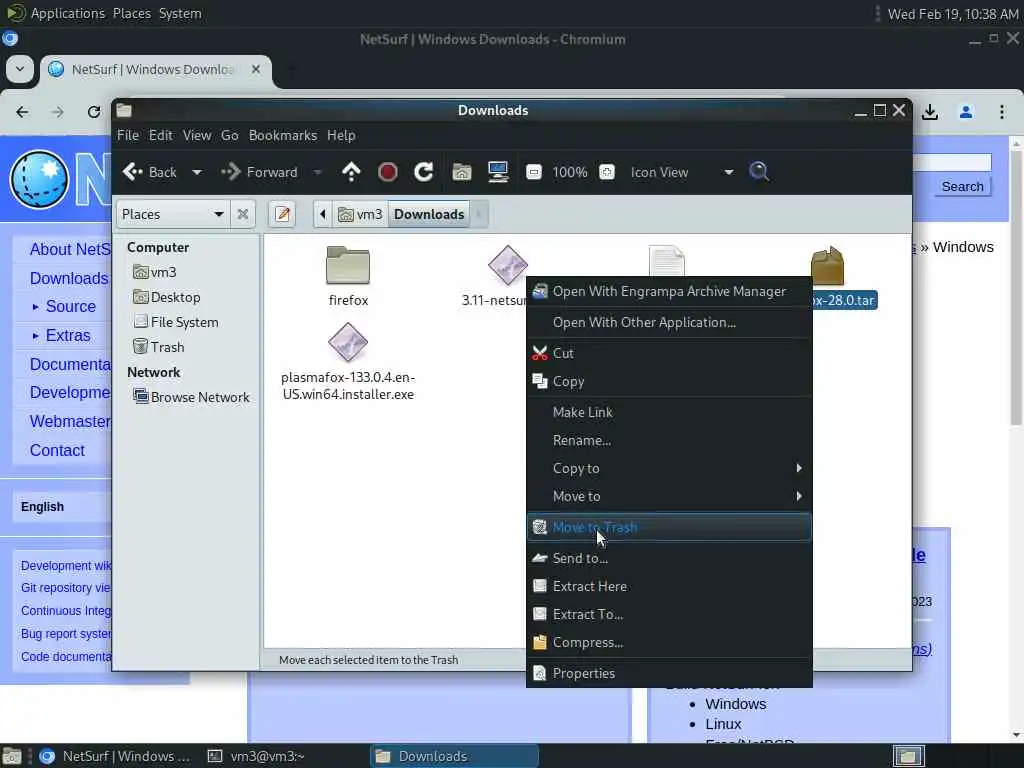1024x768 pixels.
Task: Open the Back history dropdown arrow
Action: tap(197, 172)
